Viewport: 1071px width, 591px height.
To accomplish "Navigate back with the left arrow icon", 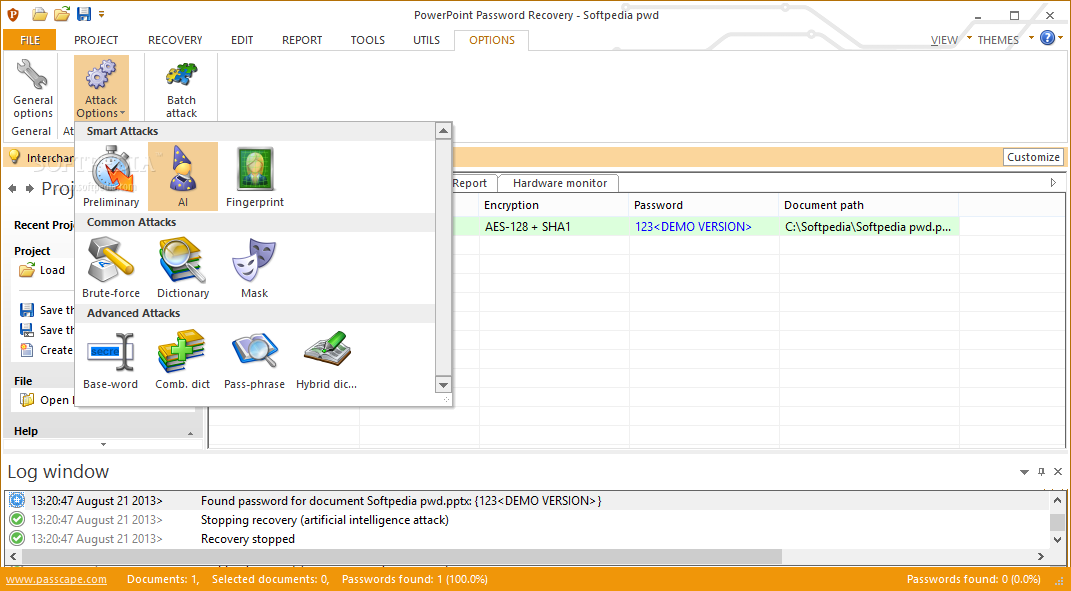I will 12,189.
